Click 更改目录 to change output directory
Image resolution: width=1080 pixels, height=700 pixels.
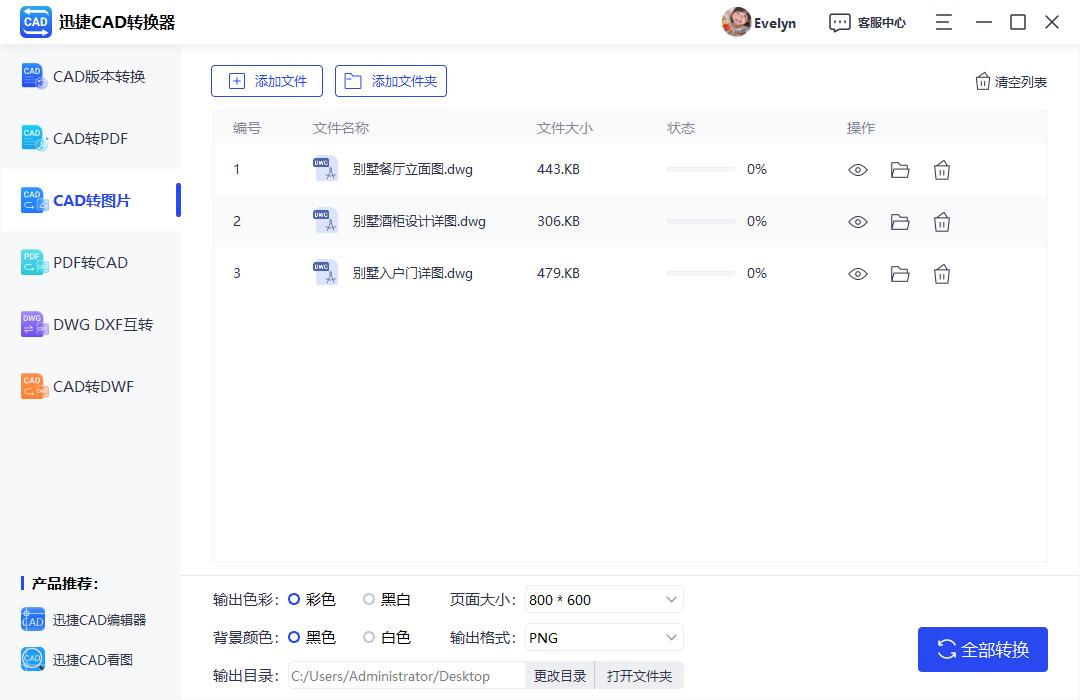[559, 675]
